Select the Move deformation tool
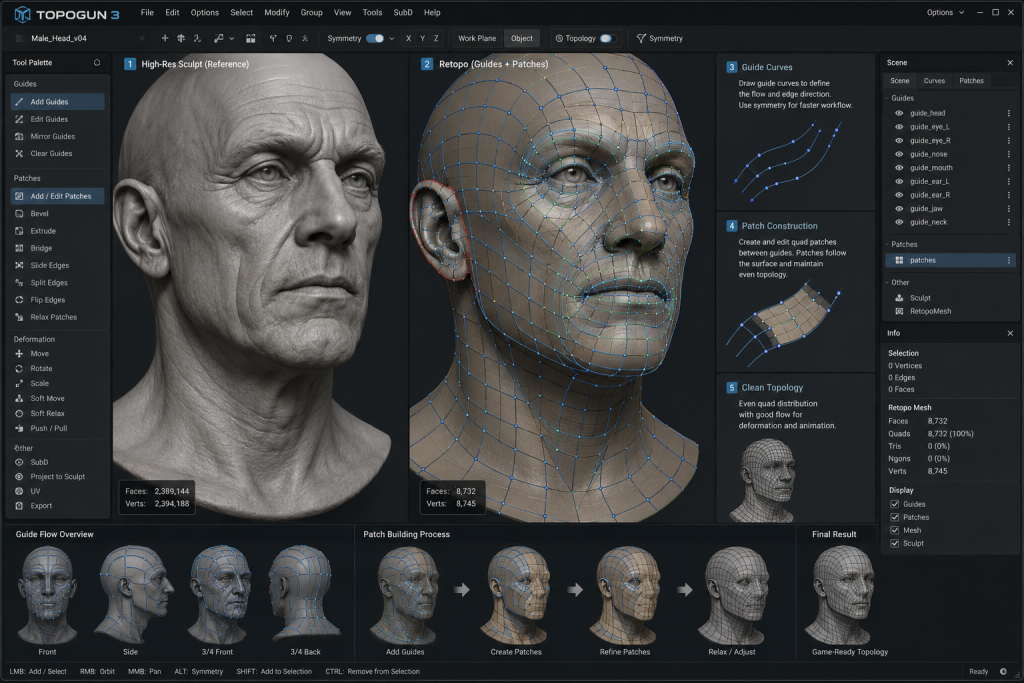This screenshot has height=683, width=1024. (x=57, y=354)
